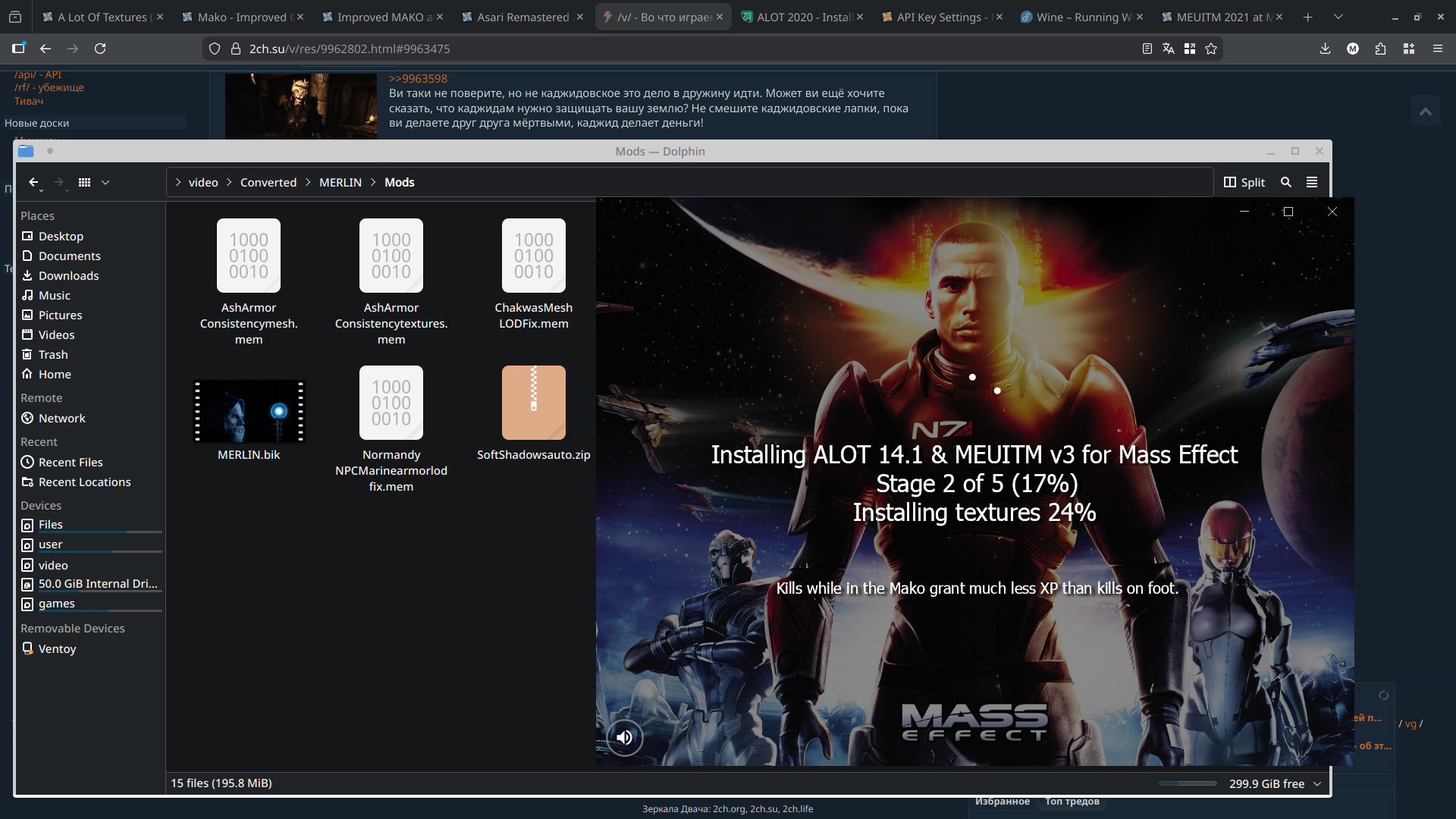Reload the browser page
The image size is (1456, 819).
coord(100,49)
